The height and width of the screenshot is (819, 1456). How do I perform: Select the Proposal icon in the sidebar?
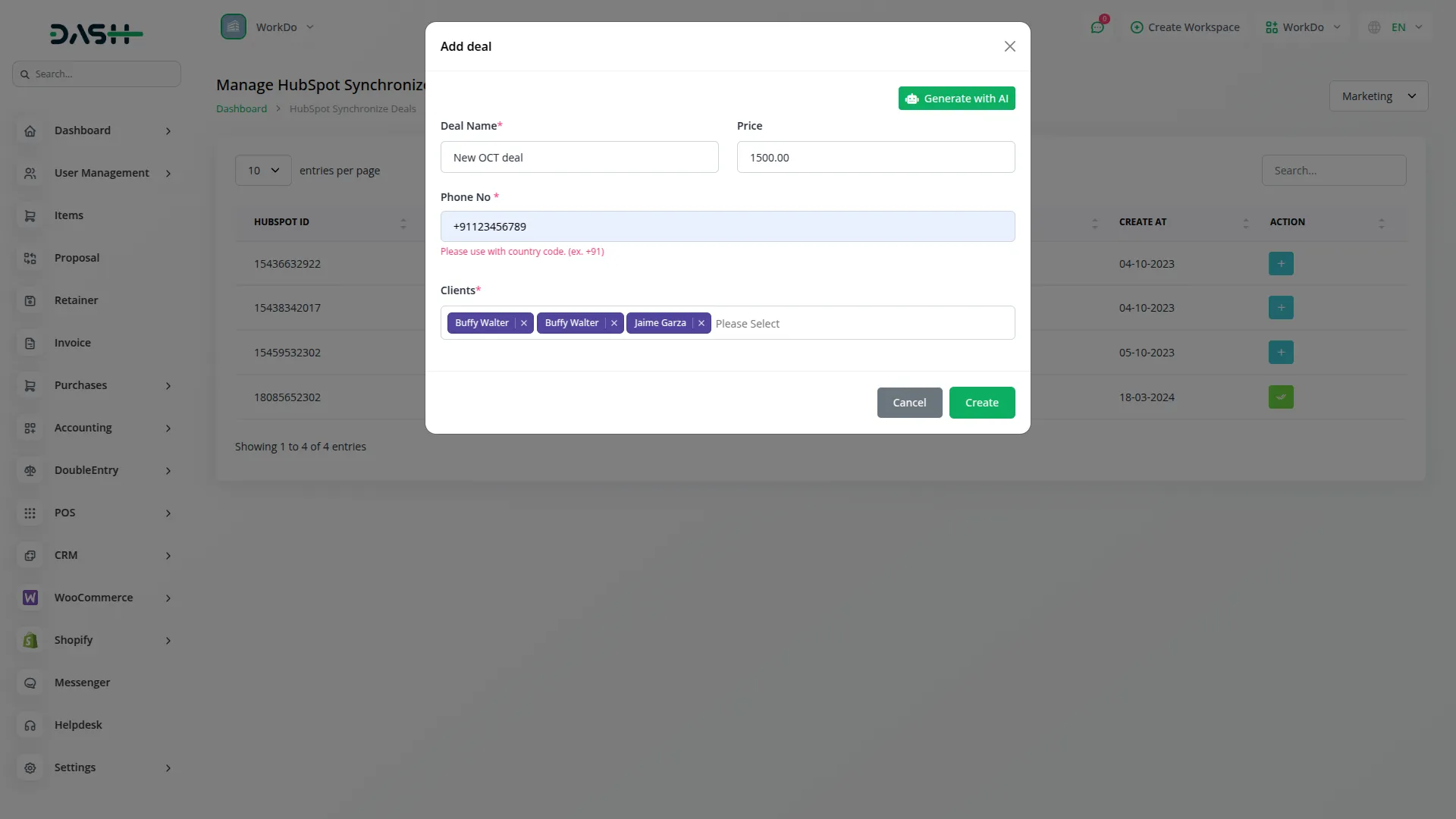(30, 258)
